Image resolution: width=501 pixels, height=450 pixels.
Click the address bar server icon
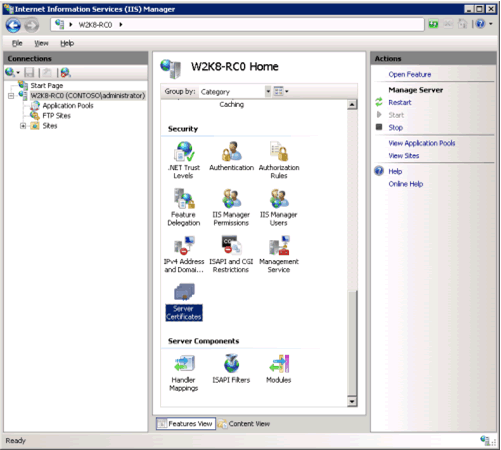59,24
